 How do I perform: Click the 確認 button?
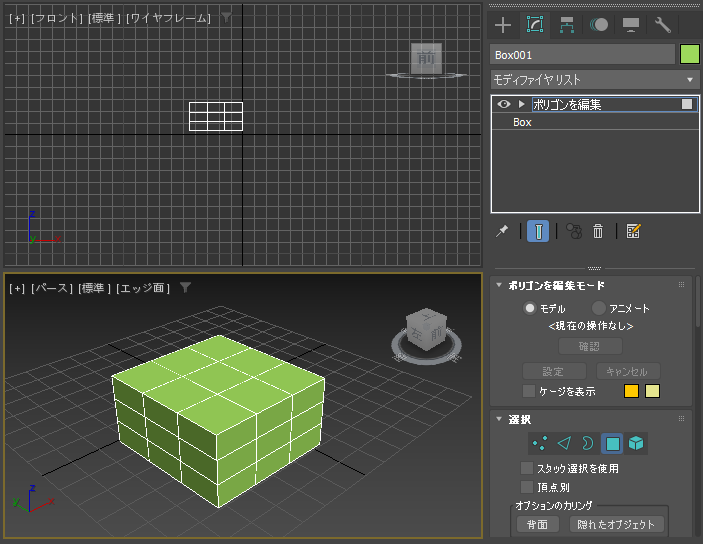coord(590,346)
